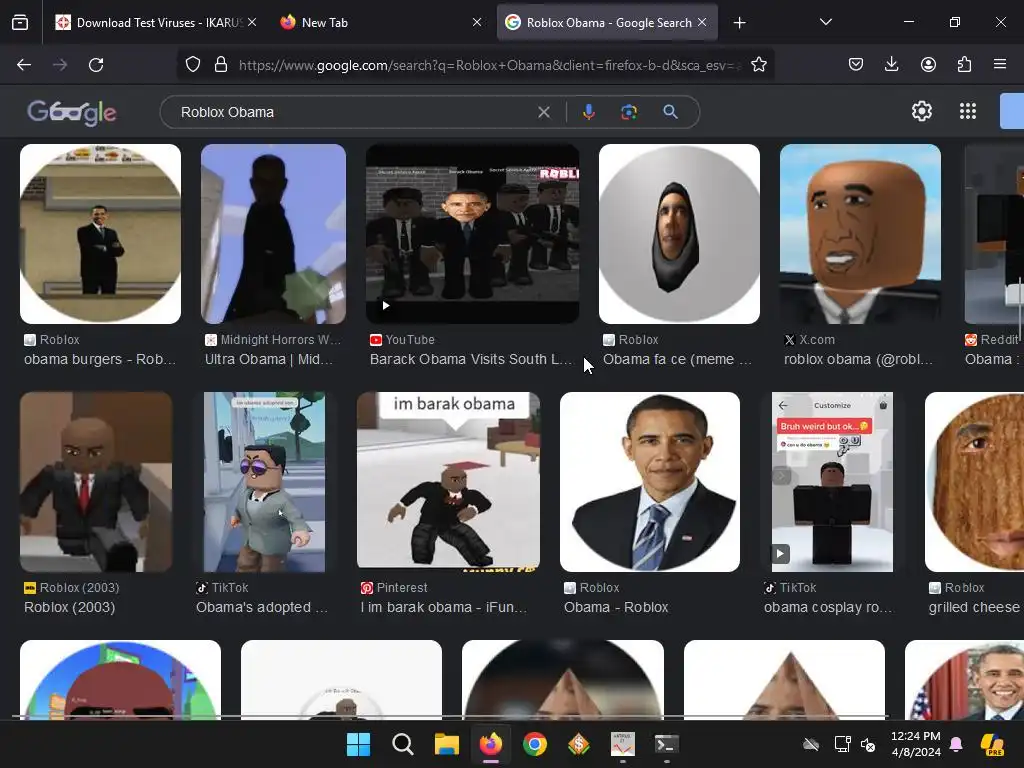Open the terminal app in taskbar
The image size is (1024, 768).
pos(667,744)
